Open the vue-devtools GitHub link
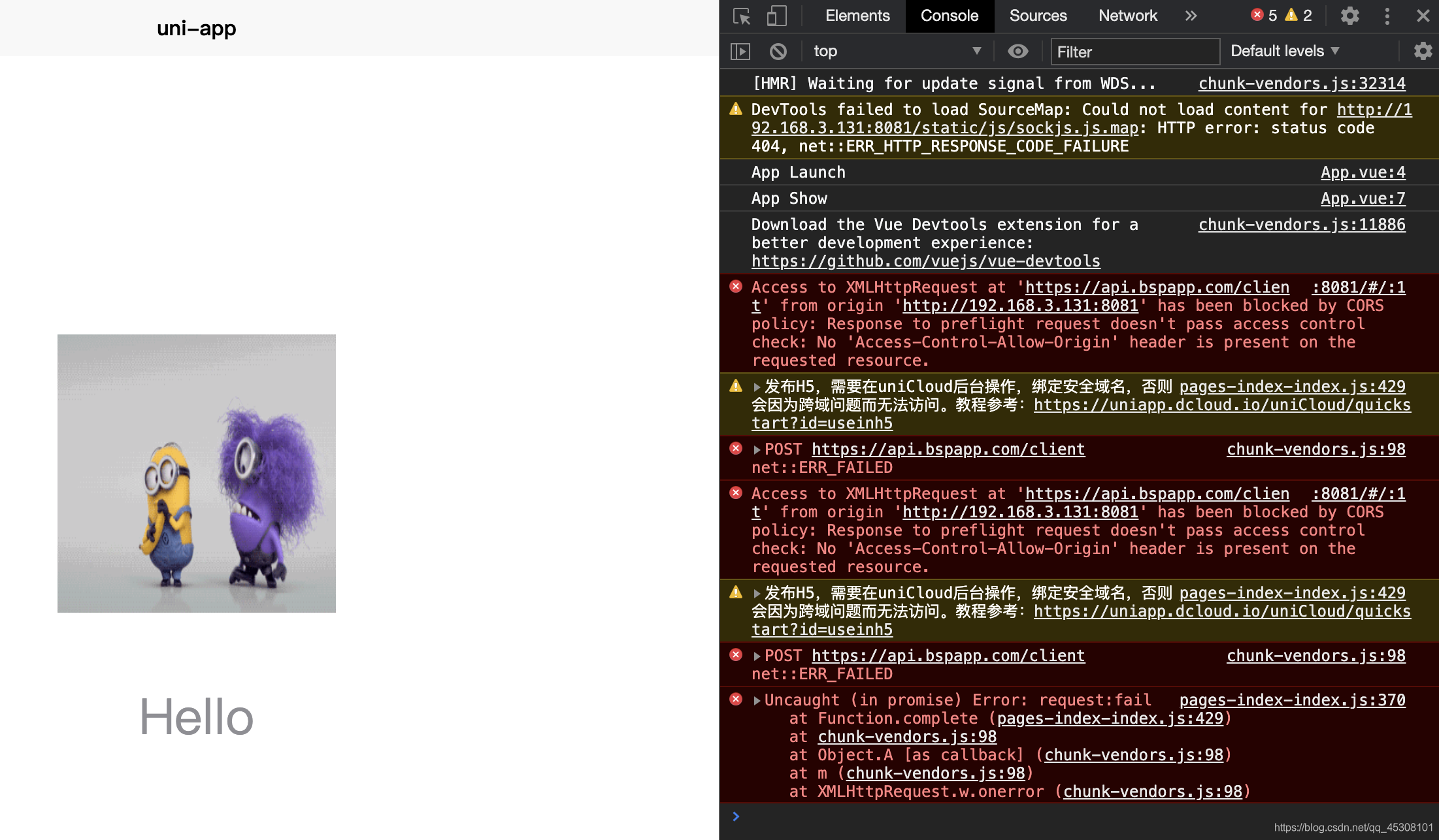The height and width of the screenshot is (840, 1439). pos(926,261)
